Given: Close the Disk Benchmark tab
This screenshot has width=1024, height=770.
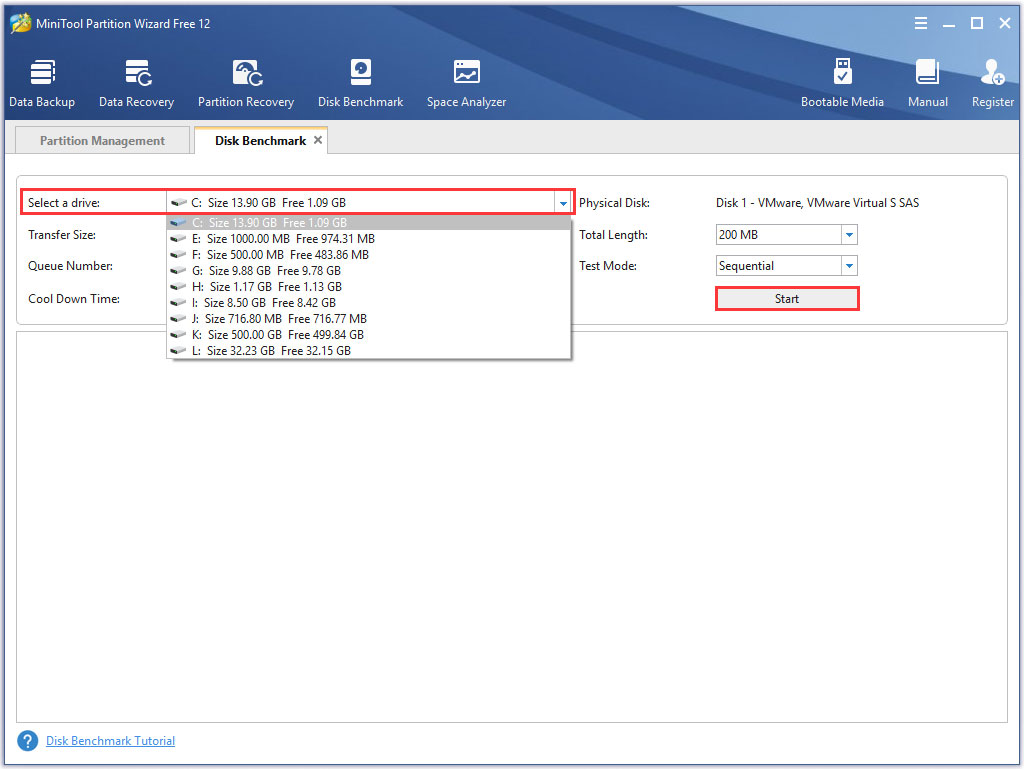Looking at the screenshot, I should [x=319, y=140].
